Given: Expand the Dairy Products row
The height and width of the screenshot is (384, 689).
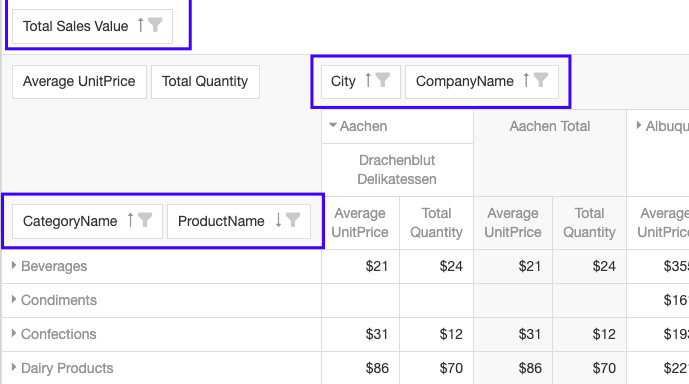Looking at the screenshot, I should tap(14, 367).
